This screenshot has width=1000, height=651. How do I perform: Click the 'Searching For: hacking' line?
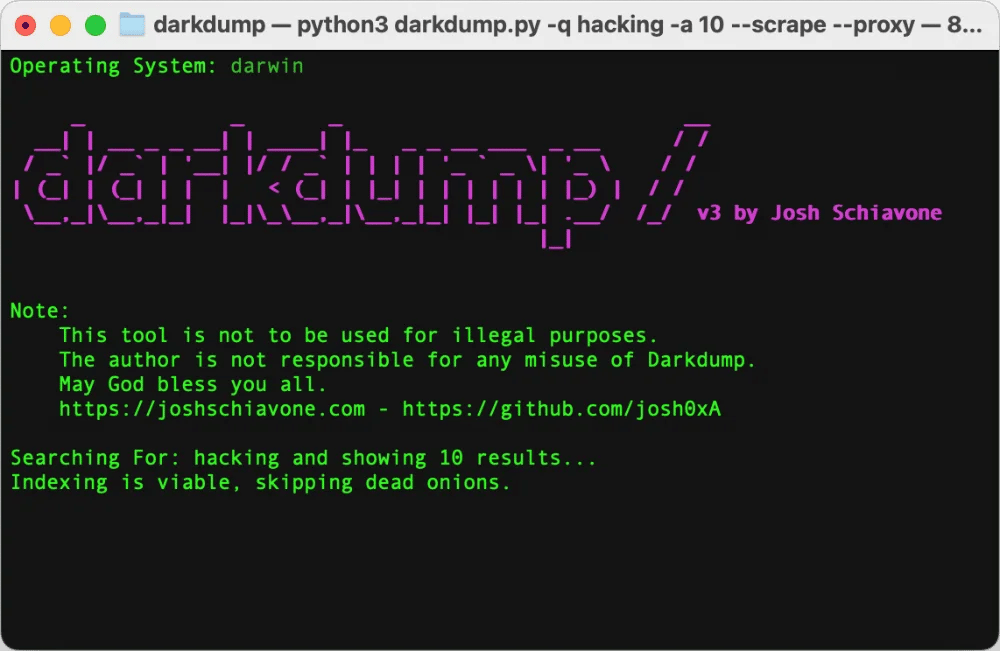coord(304,458)
